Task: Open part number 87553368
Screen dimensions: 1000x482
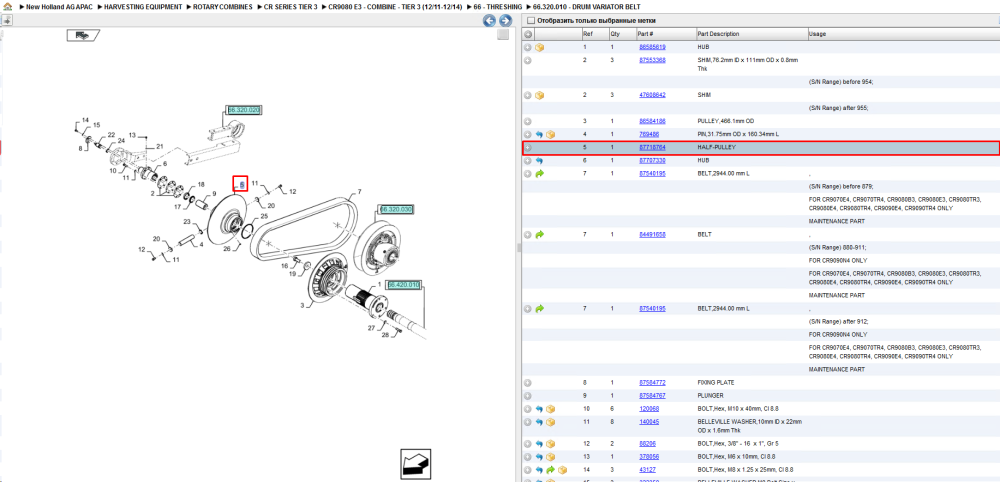Action: (x=652, y=60)
